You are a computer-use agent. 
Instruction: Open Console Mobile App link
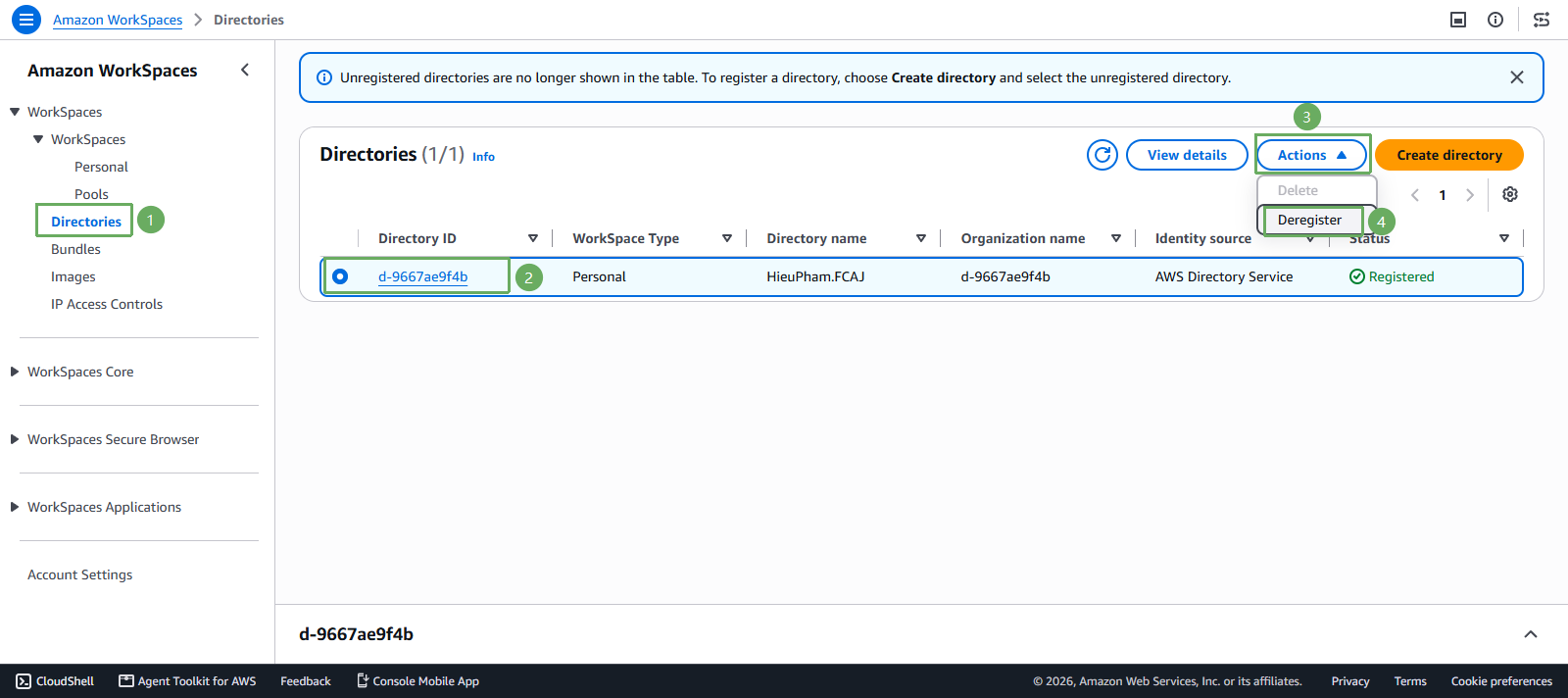(417, 681)
